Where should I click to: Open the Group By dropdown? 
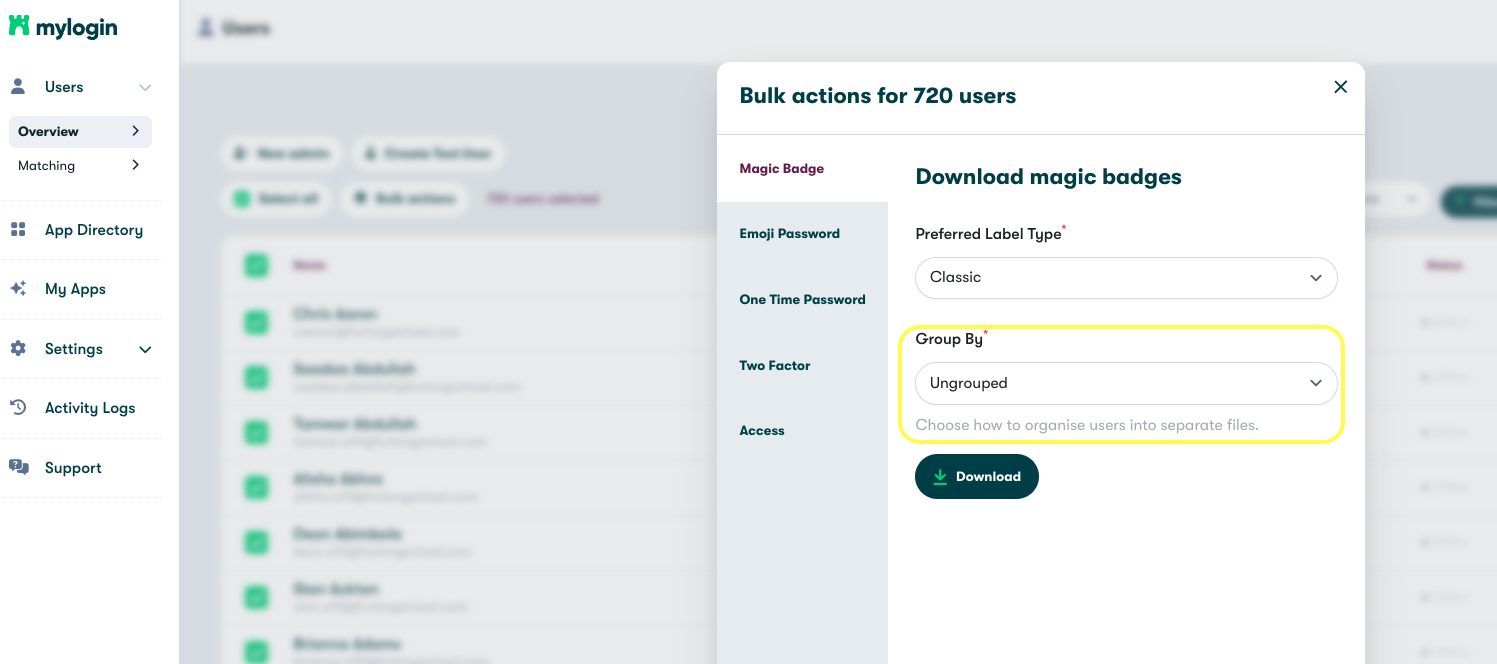(1126, 384)
